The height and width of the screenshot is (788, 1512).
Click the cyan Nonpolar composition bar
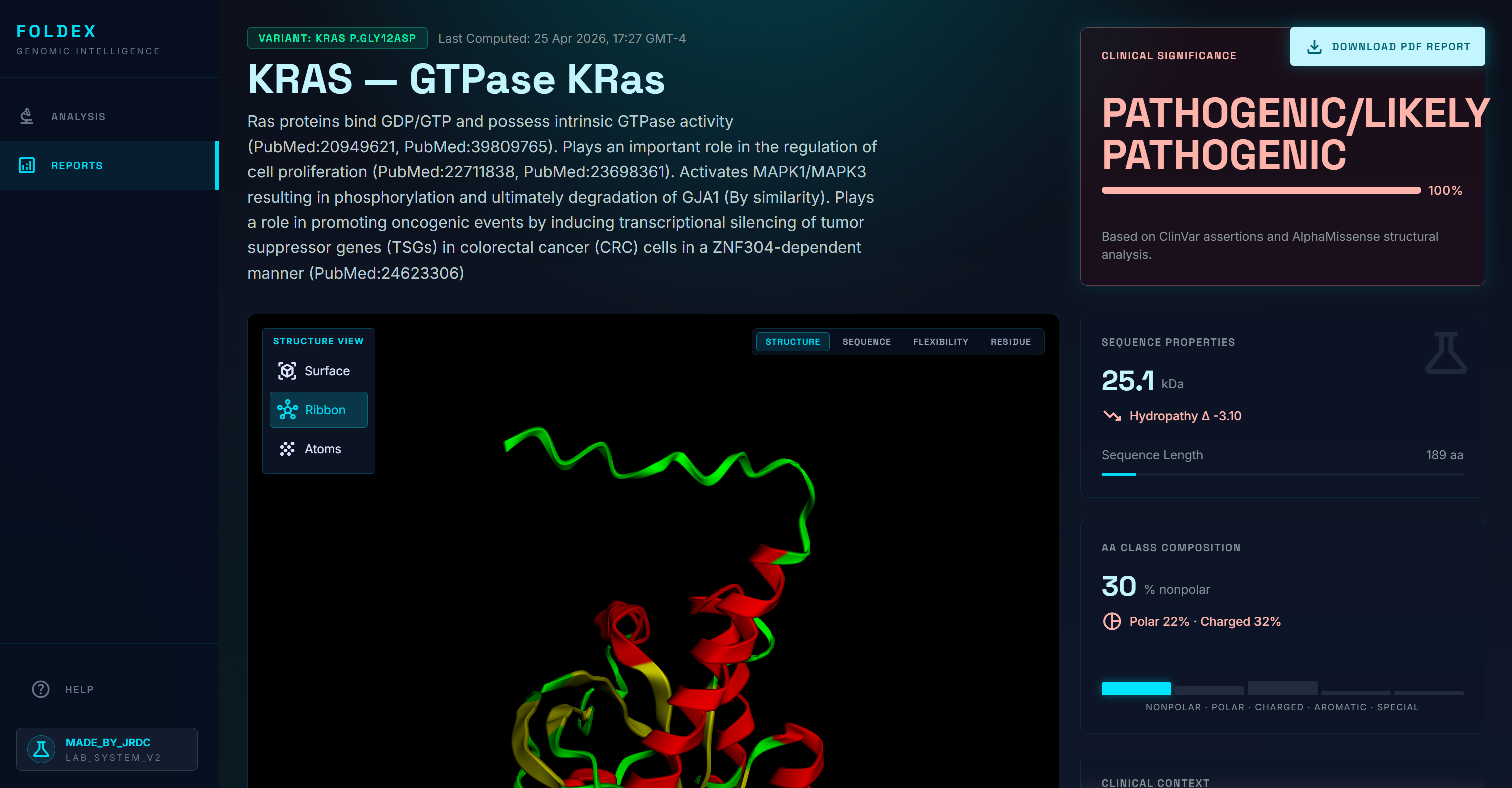click(1136, 688)
